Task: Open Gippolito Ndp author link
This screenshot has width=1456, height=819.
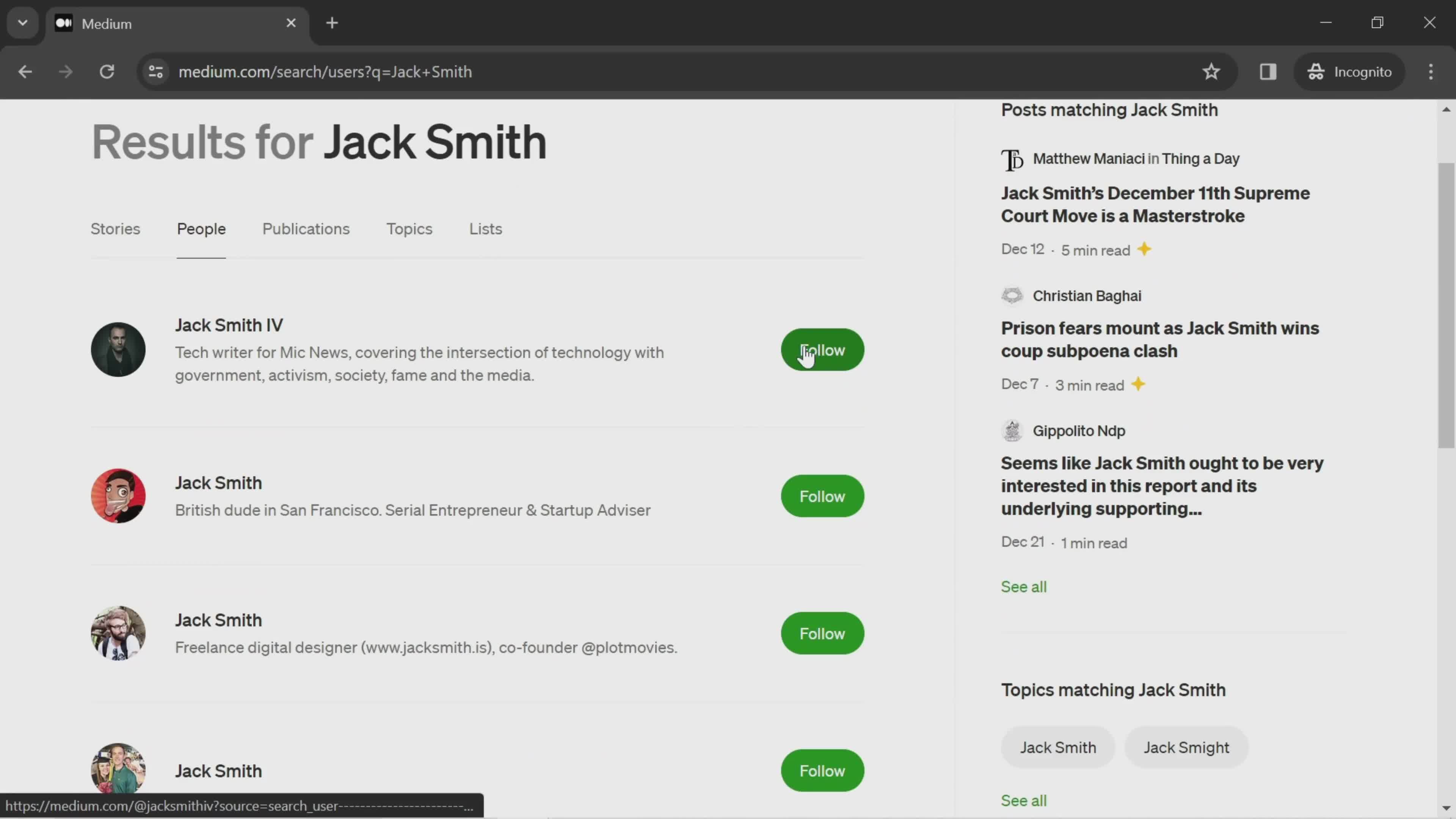Action: [x=1079, y=431]
